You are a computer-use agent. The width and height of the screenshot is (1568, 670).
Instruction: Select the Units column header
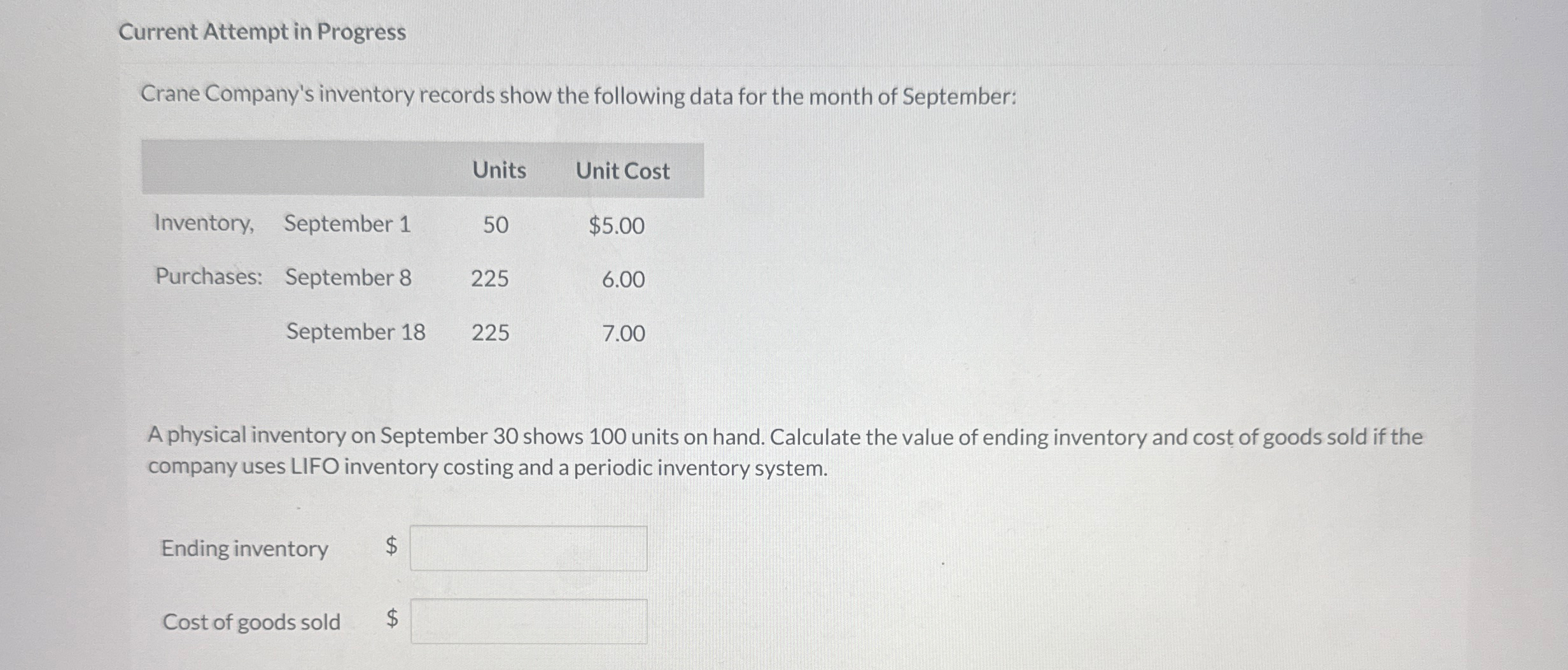498,170
